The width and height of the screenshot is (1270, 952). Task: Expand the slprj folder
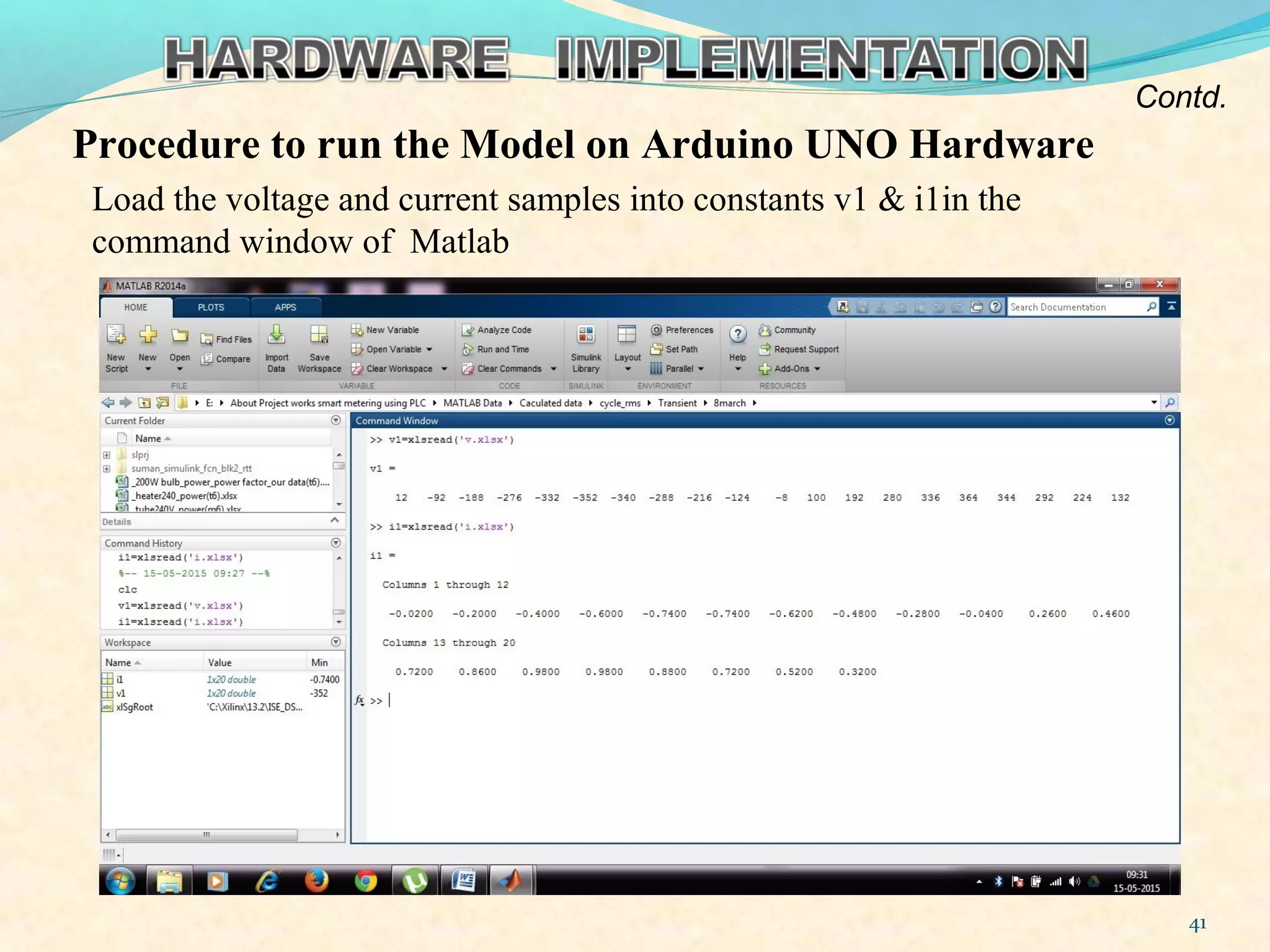click(x=107, y=455)
